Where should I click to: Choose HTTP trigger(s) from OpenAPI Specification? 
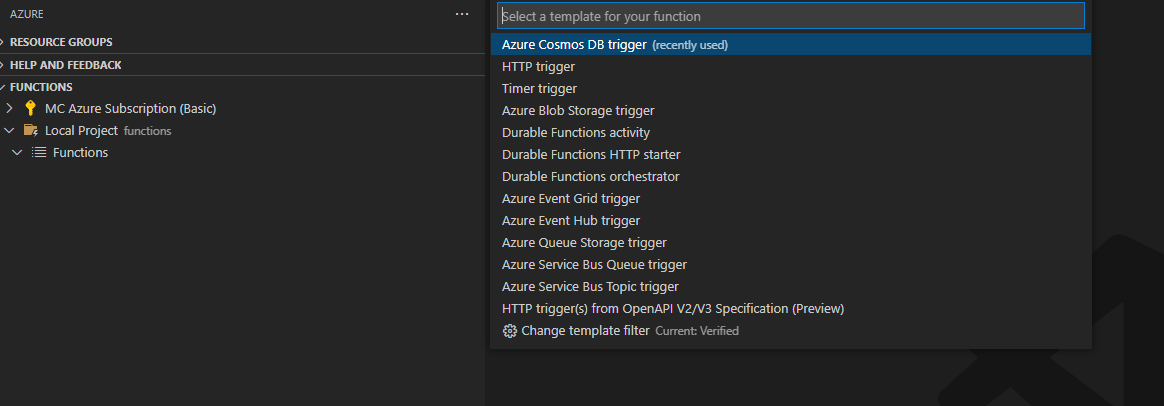673,309
